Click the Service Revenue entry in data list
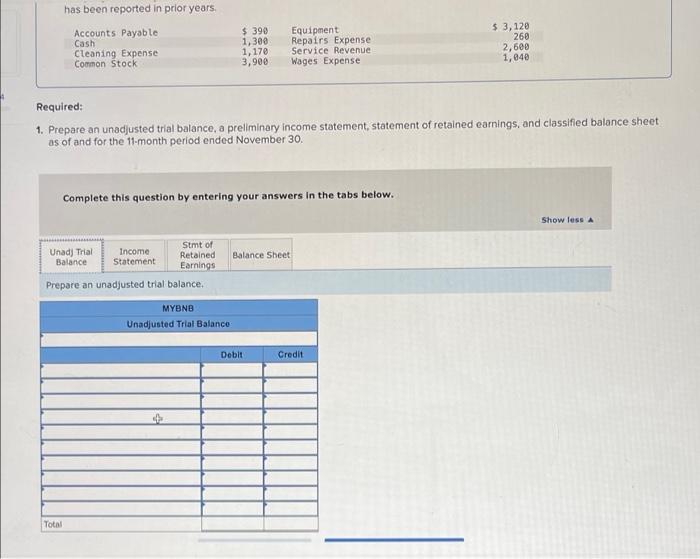Viewport: 700px width, 559px height. pos(331,50)
